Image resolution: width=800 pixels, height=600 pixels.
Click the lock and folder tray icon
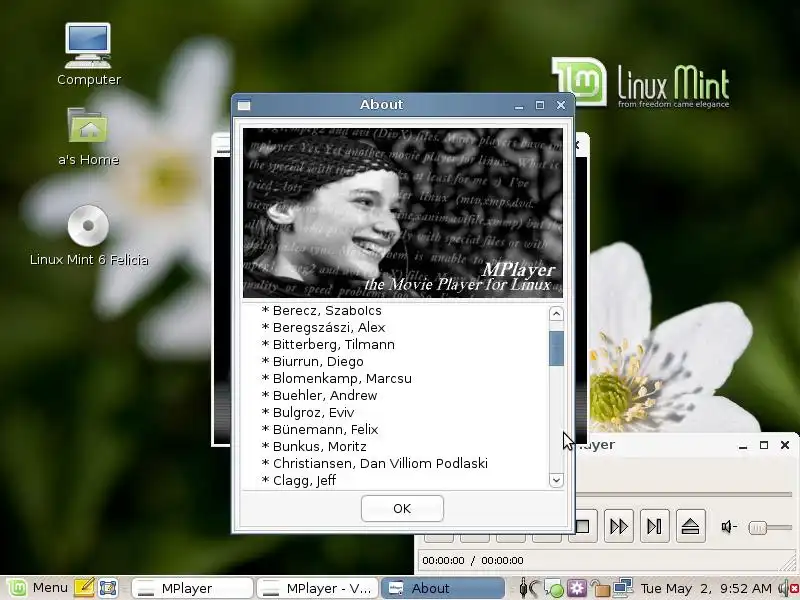(600, 588)
